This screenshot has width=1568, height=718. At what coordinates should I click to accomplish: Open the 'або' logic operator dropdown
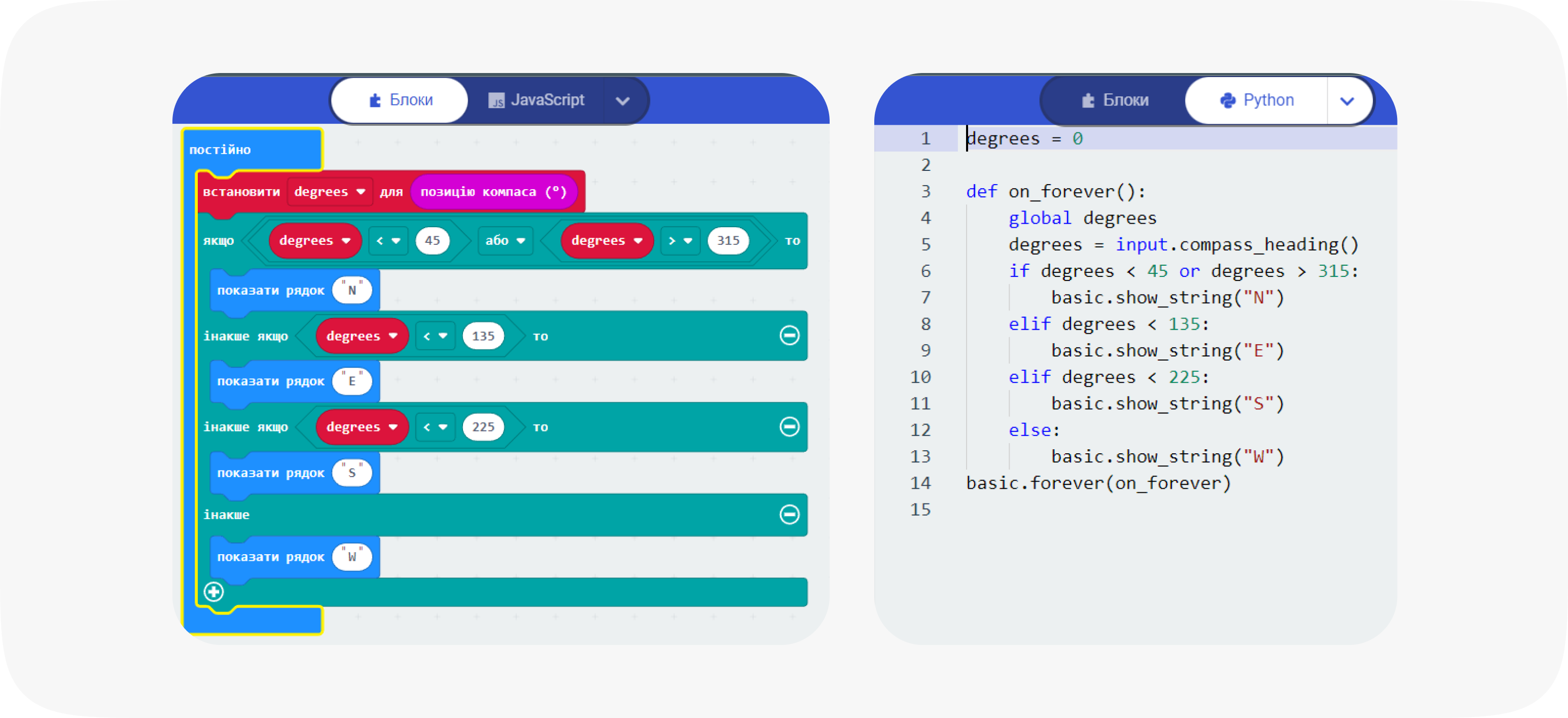click(505, 240)
